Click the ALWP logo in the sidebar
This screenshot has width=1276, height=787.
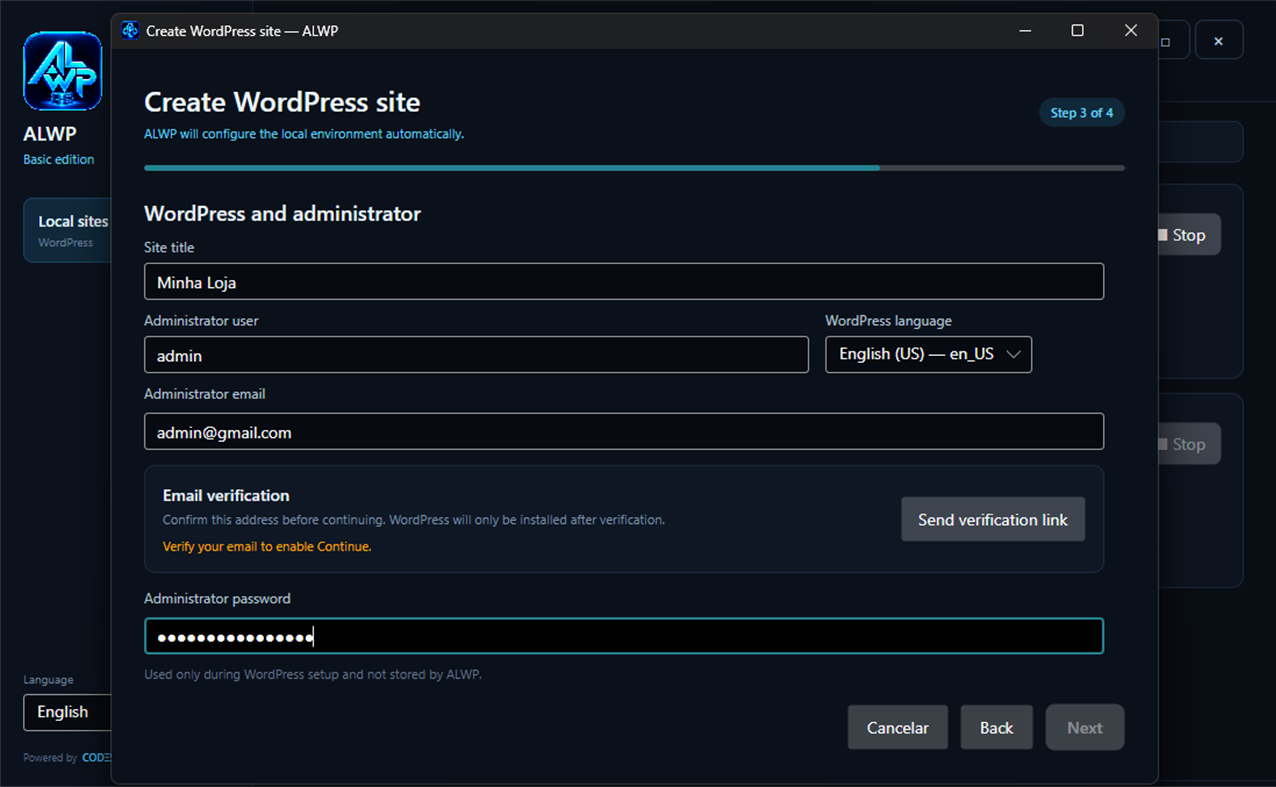(63, 71)
